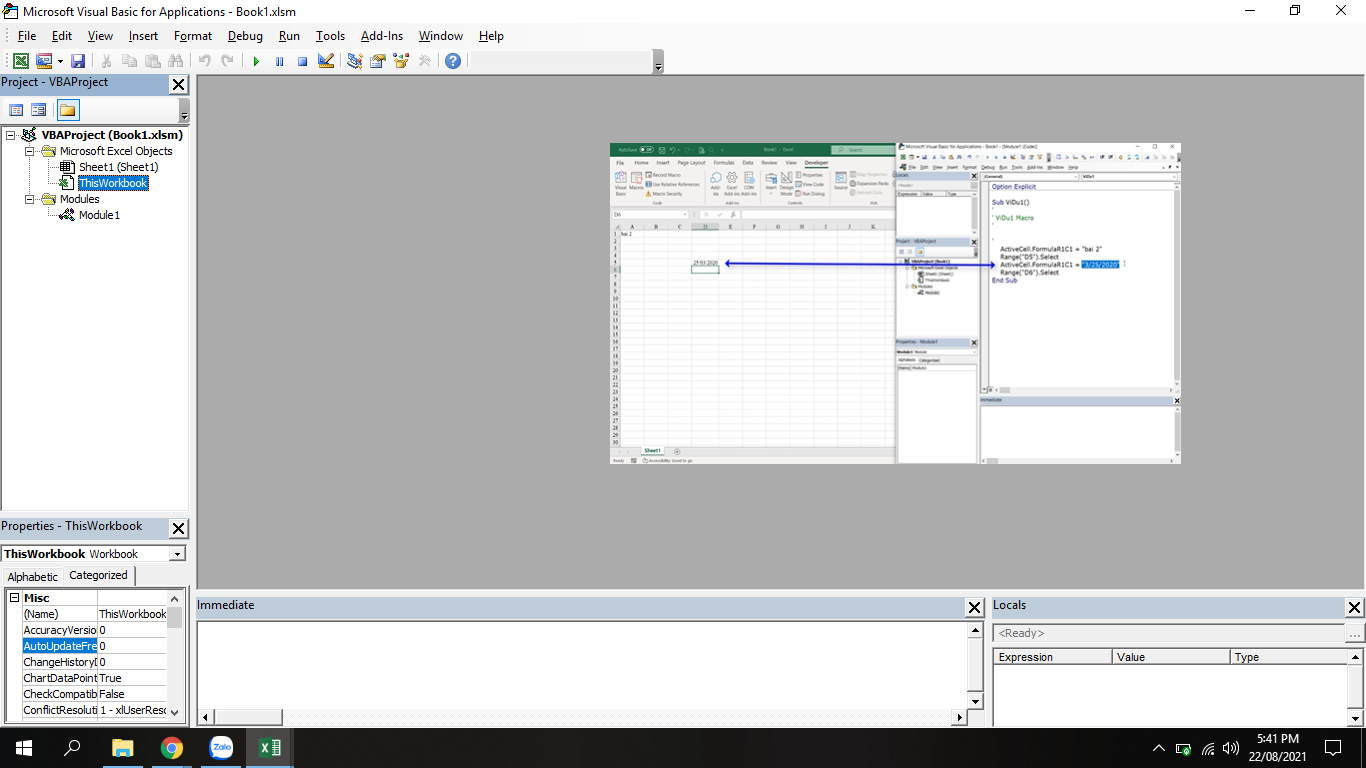Click the Paste clipboard icon
Image resolution: width=1366 pixels, height=768 pixels.
152,61
